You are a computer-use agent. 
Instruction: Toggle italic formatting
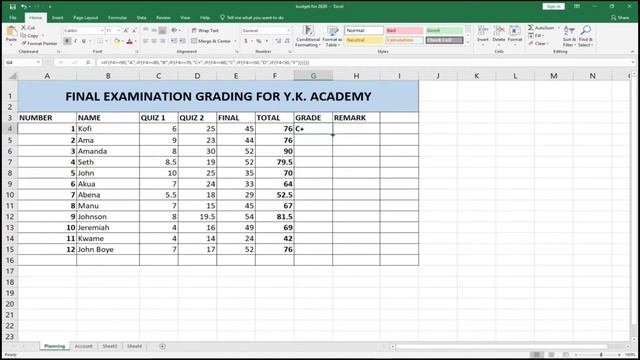point(75,41)
